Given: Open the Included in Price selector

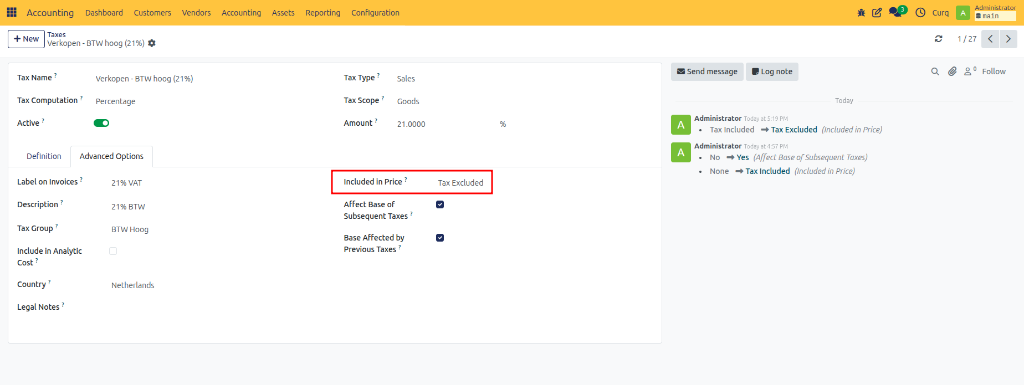Looking at the screenshot, I should (x=461, y=183).
